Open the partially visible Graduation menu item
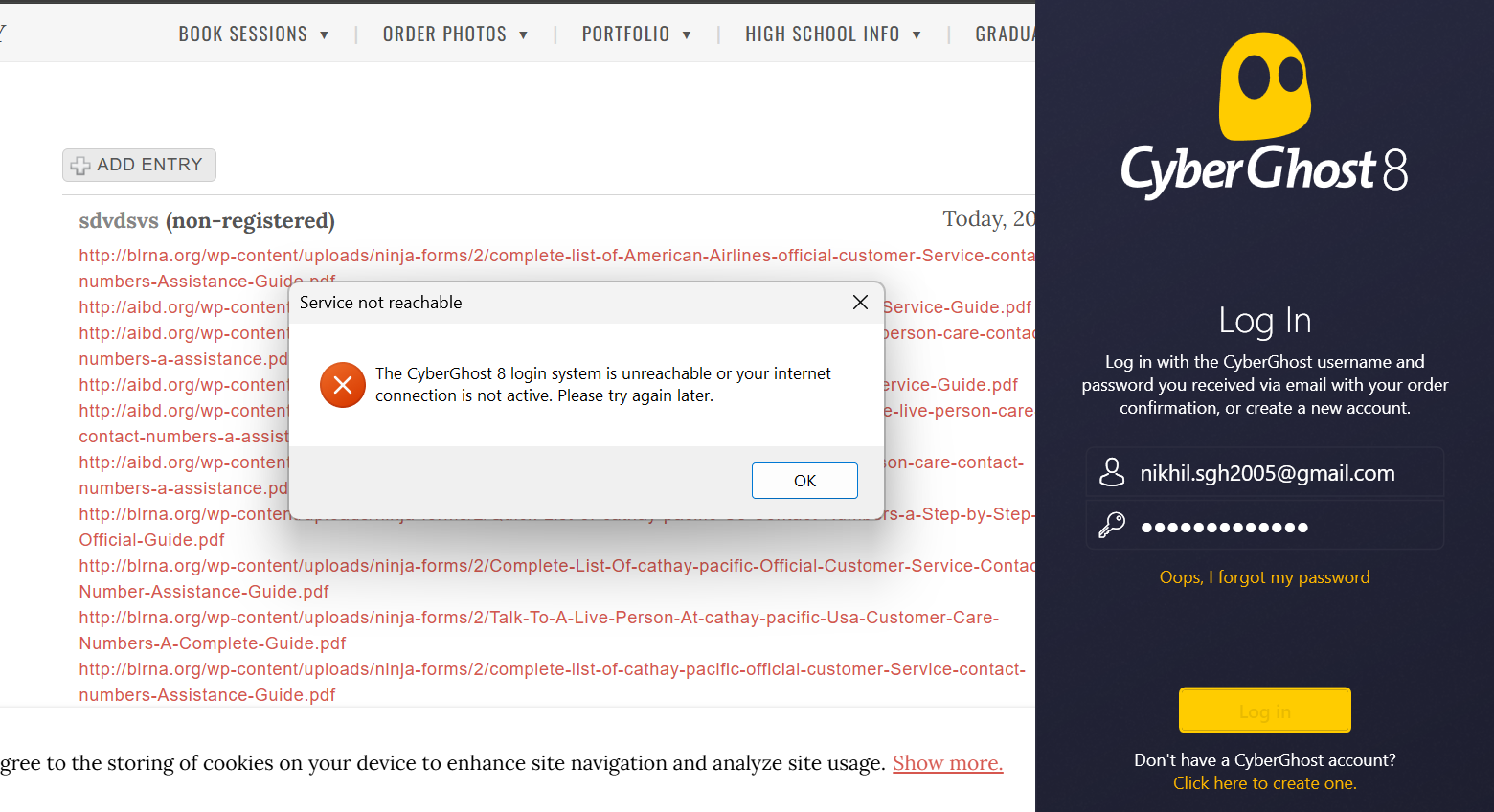This screenshot has height=812, width=1494. coord(1004,34)
